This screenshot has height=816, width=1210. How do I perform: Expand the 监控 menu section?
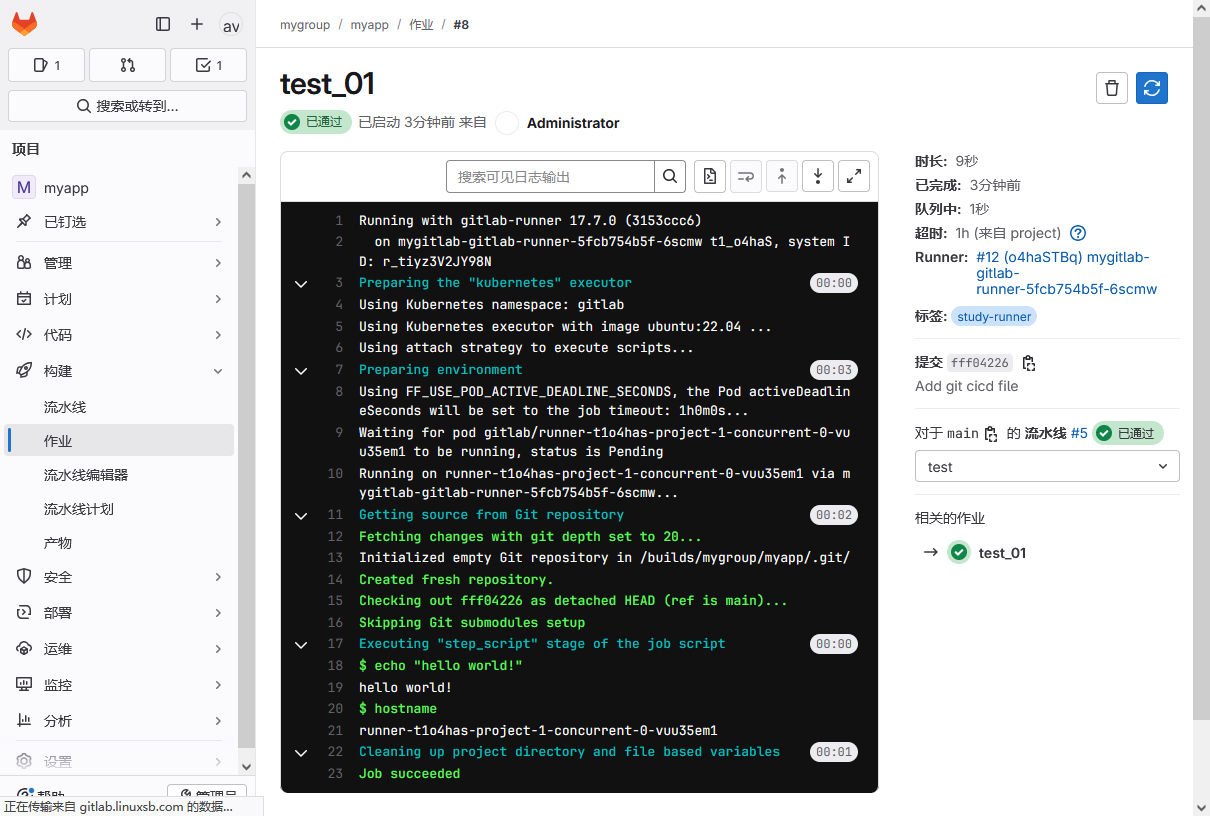[120, 685]
